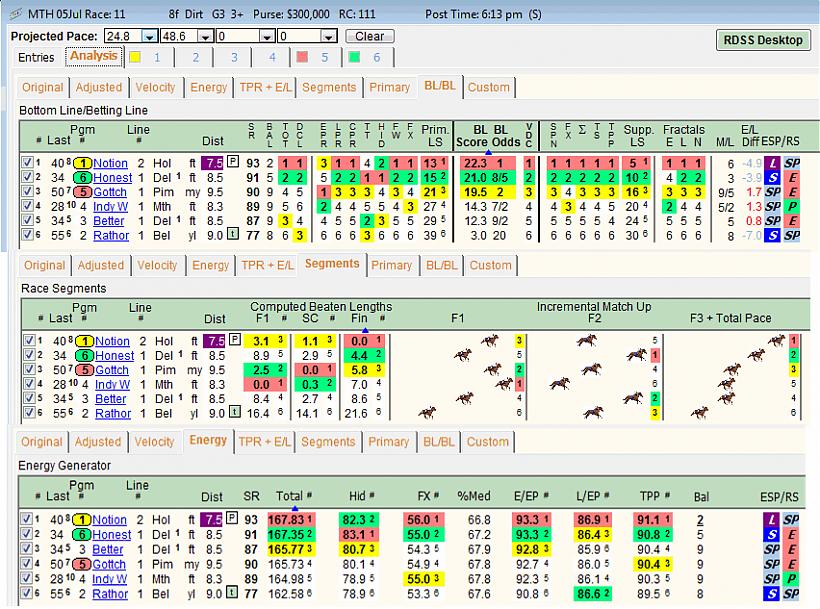The height and width of the screenshot is (609, 820).
Task: Click purple L icon in Notion row, Bottom Line table
Action: 772,163
